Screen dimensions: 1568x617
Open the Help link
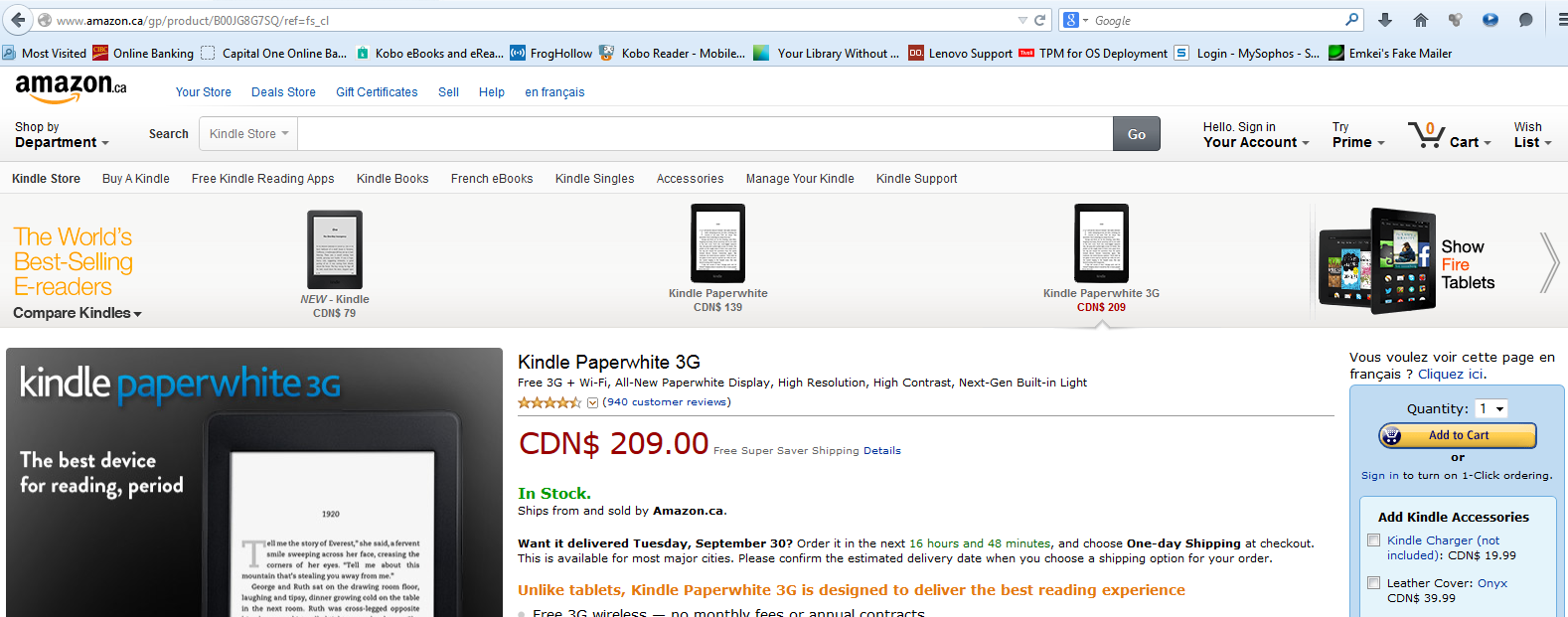pyautogui.click(x=492, y=92)
